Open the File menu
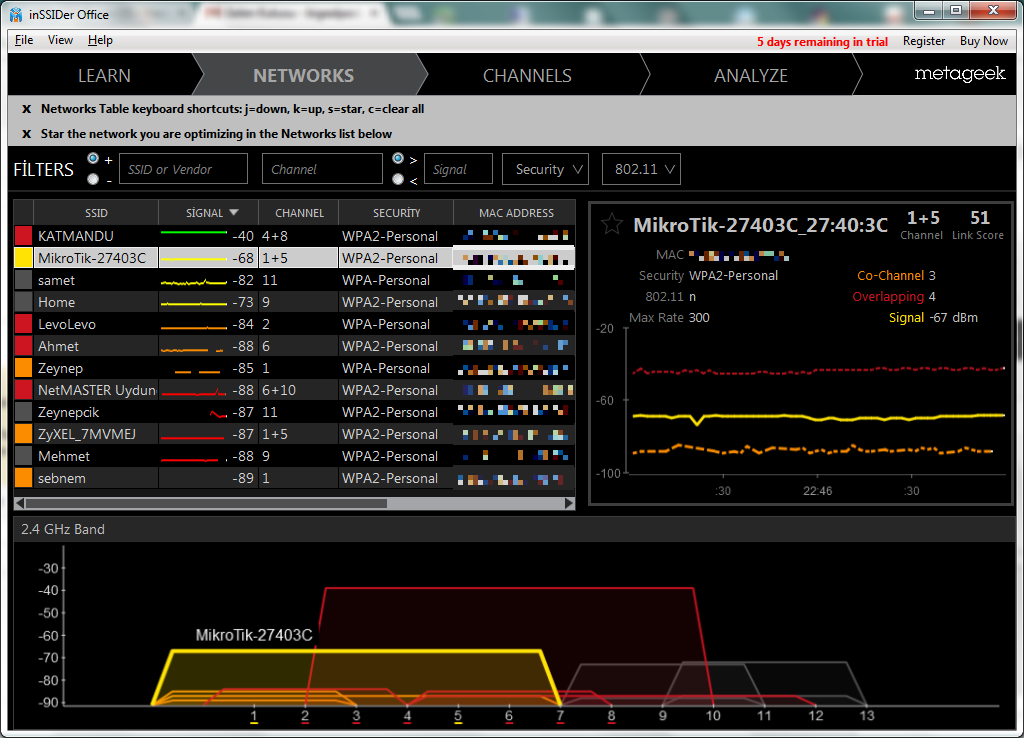The height and width of the screenshot is (738, 1024). pyautogui.click(x=24, y=40)
